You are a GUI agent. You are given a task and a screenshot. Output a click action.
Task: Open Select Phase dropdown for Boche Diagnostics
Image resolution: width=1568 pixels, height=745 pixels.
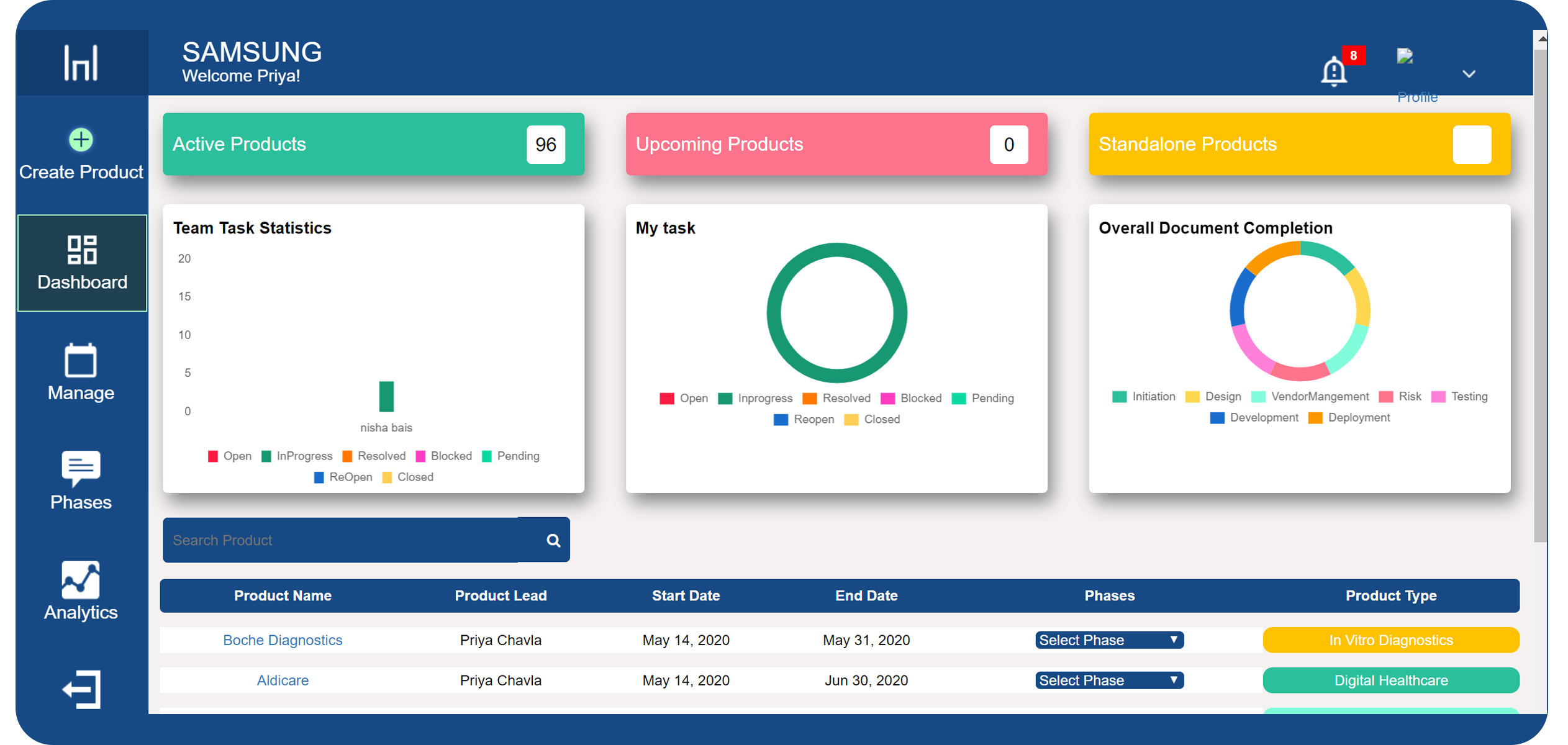point(1109,640)
